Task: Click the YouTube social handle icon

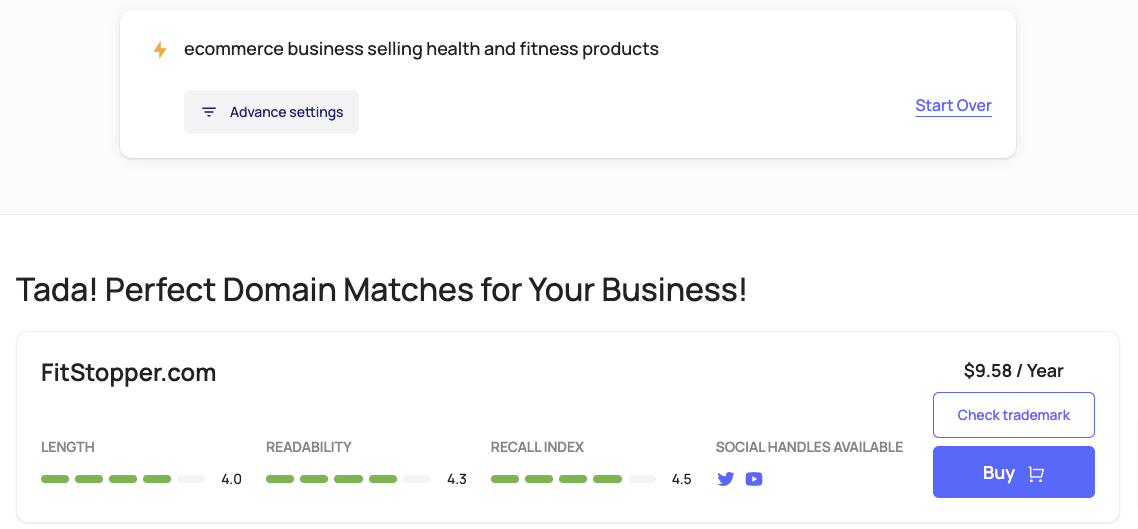Action: 754,479
